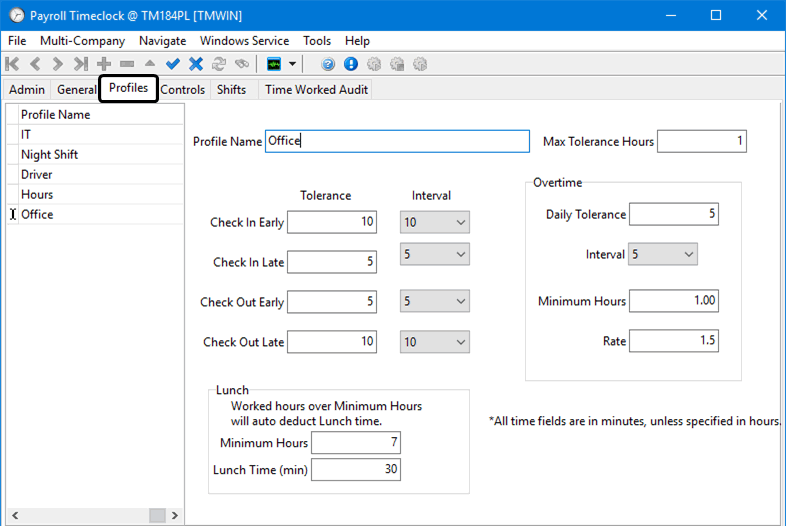Go to the first record toolbar arrow
Image resolution: width=786 pixels, height=526 pixels.
click(x=12, y=64)
